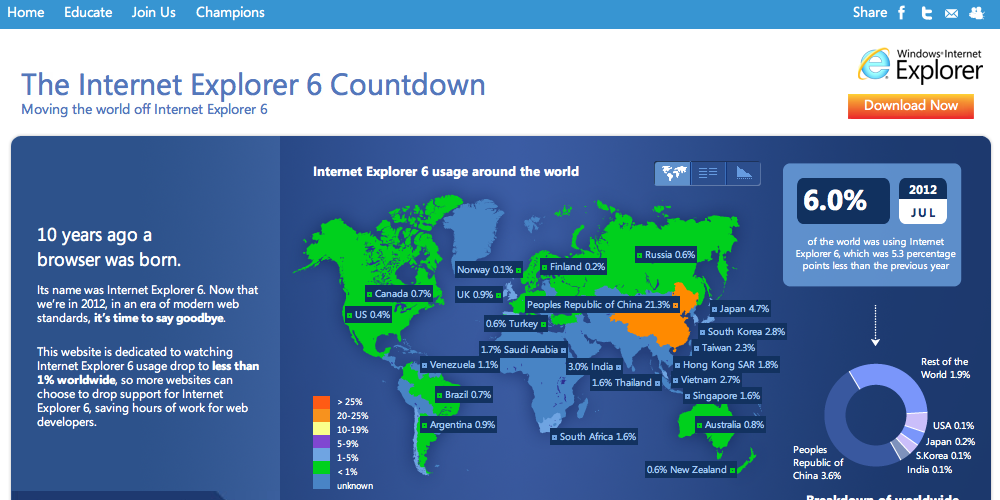Click the orange >25% legend swatch

point(321,402)
